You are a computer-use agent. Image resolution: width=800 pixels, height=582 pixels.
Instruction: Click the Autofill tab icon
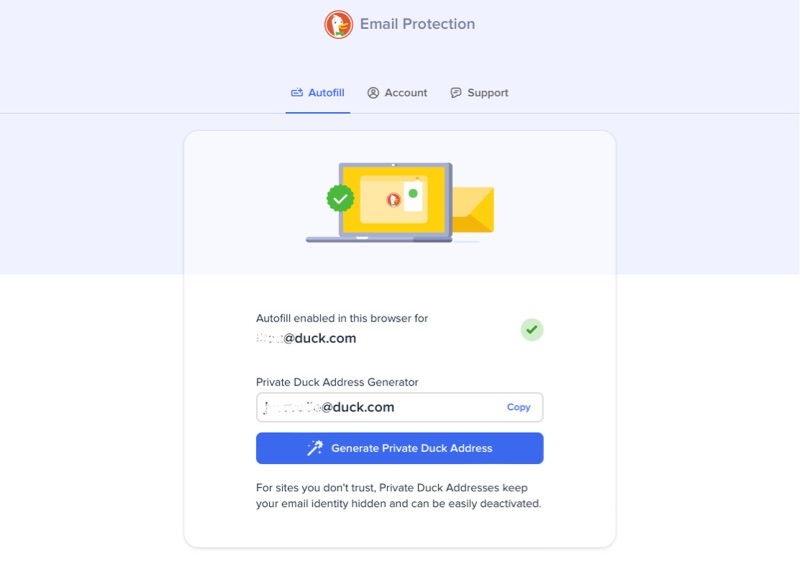(297, 93)
